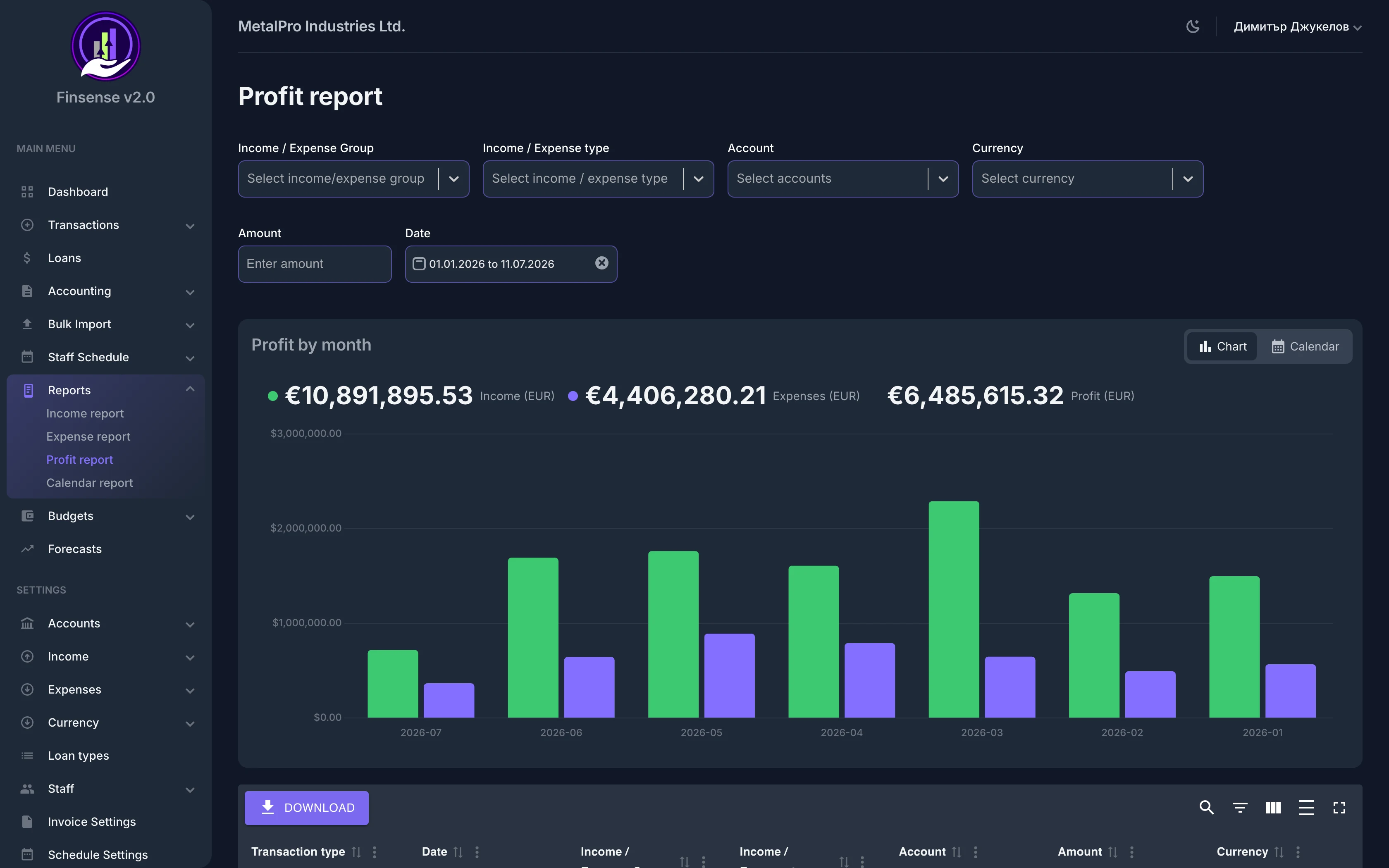Toggle table full screen icon
The width and height of the screenshot is (1389, 868).
(1339, 808)
